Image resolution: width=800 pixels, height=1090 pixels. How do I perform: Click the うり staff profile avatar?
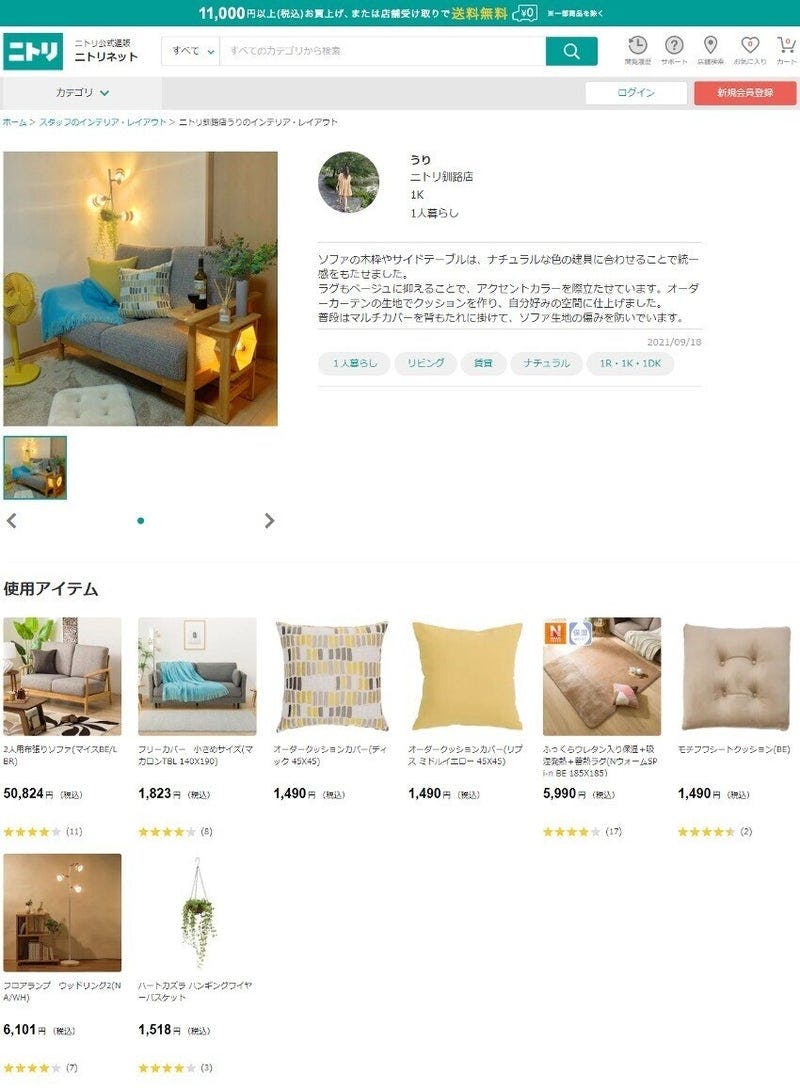(348, 181)
